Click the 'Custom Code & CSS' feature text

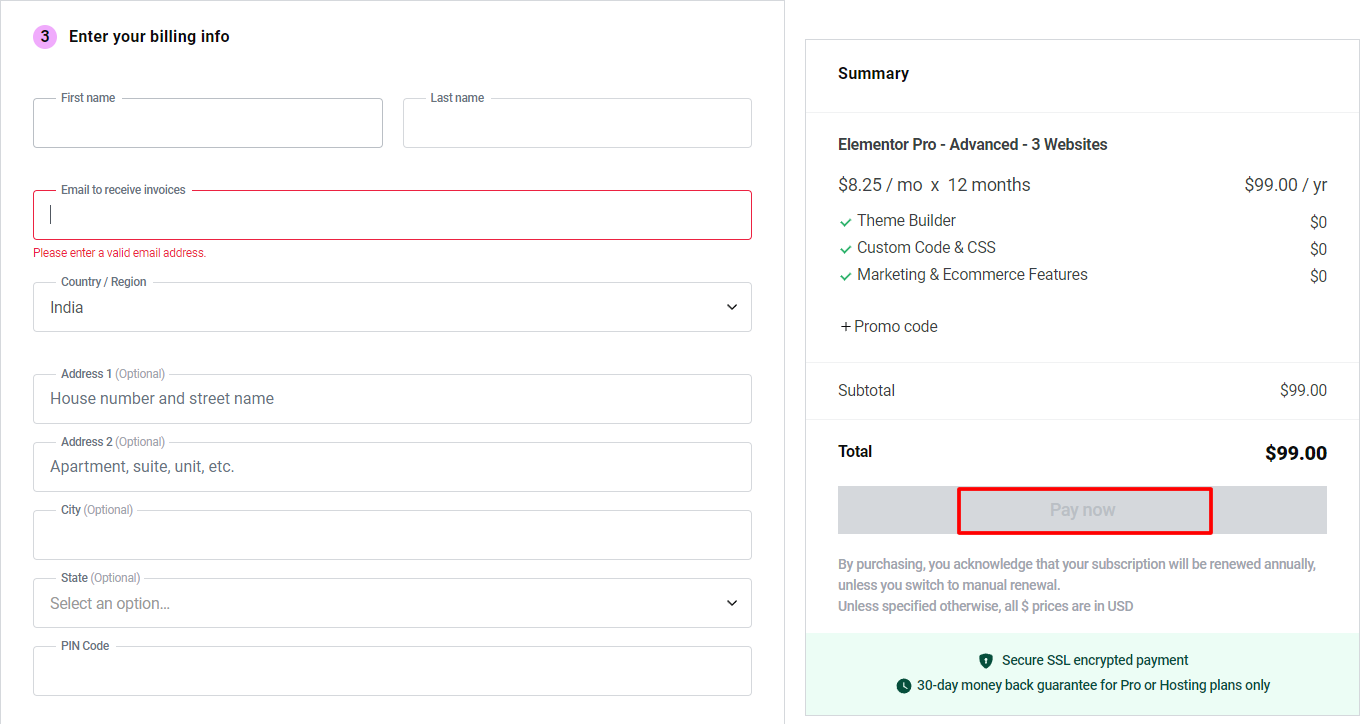pyautogui.click(x=926, y=248)
